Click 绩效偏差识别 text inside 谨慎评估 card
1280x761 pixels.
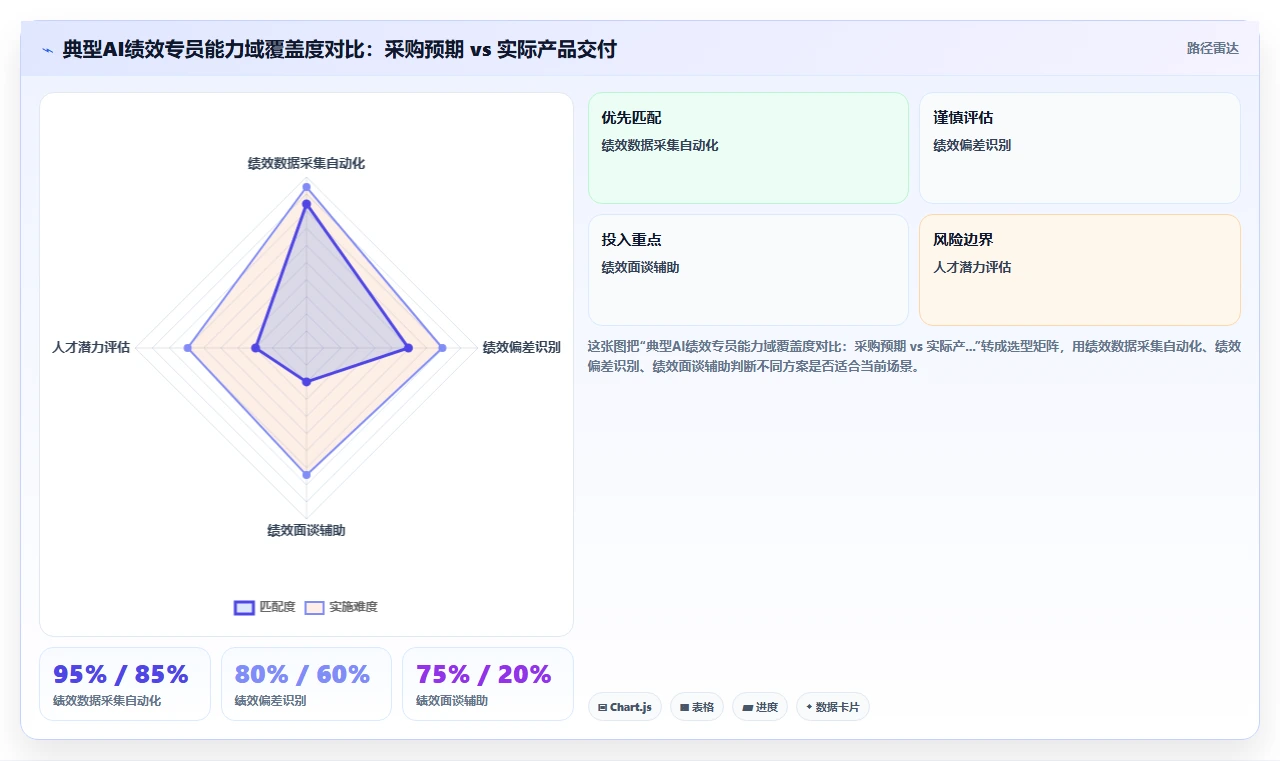972,145
